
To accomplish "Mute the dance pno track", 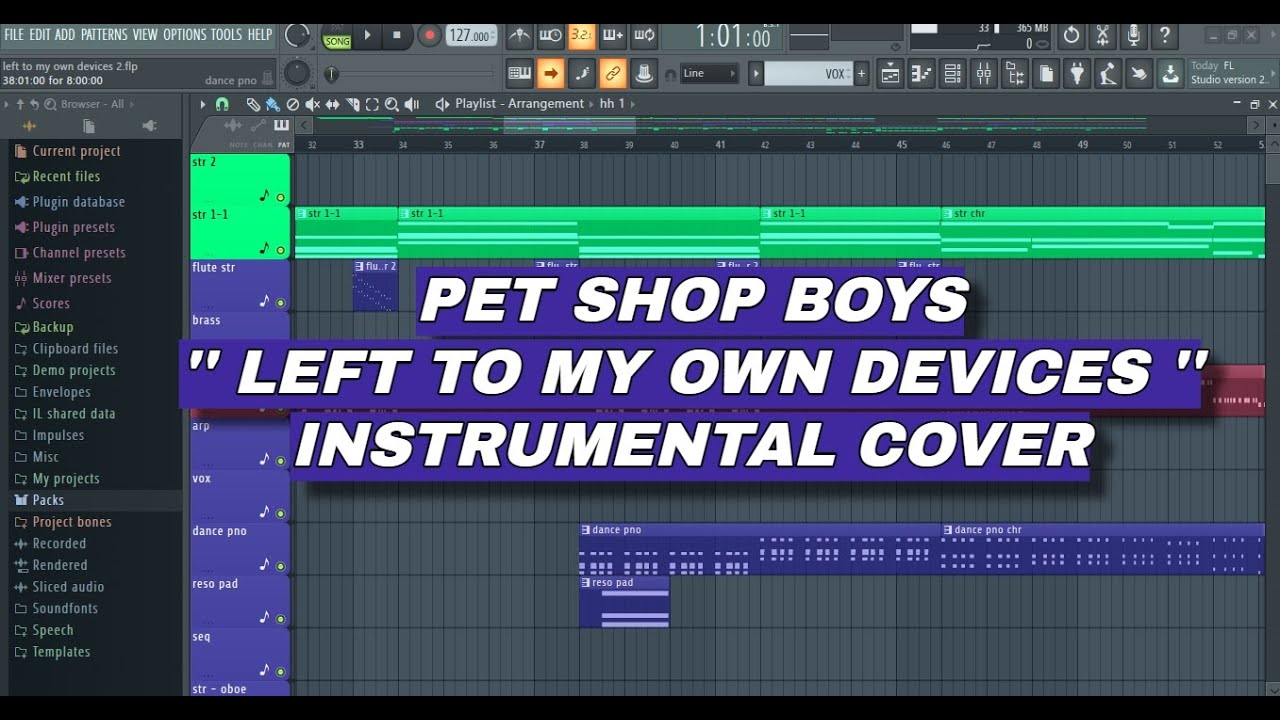I will 281,566.
